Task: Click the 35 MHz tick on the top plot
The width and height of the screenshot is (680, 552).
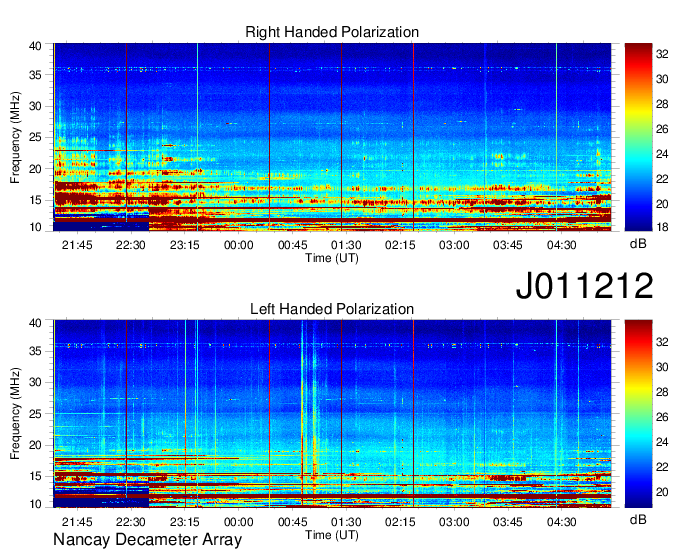Action: click(x=35, y=75)
